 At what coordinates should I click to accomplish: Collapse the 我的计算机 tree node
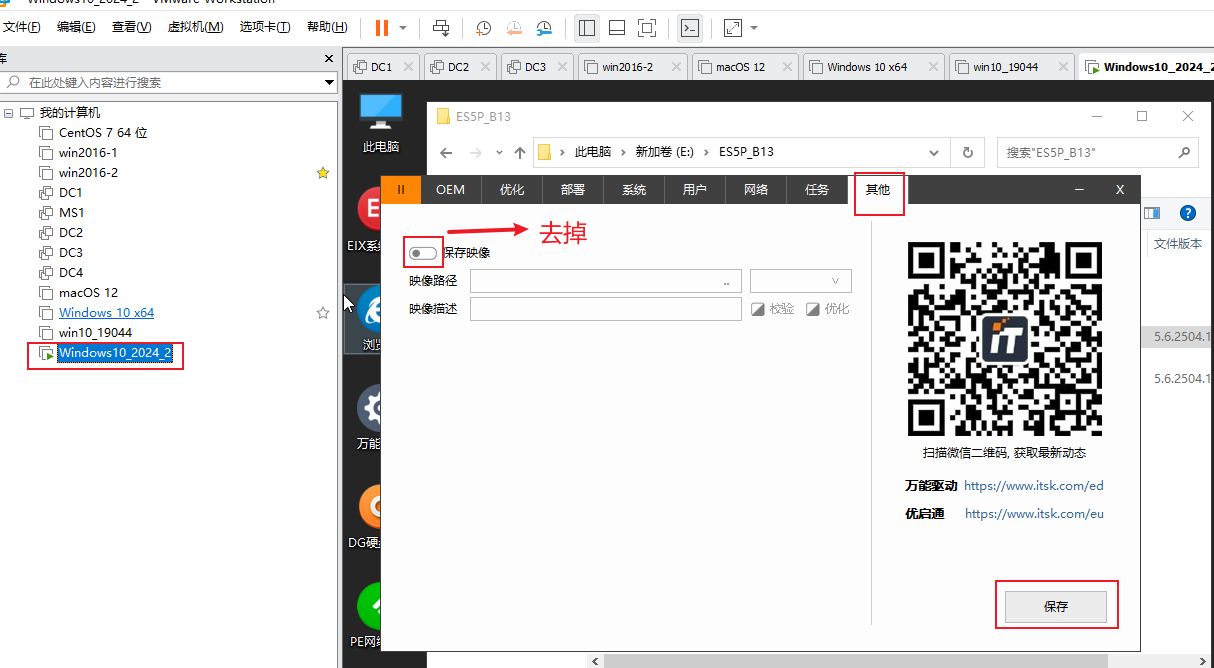coord(9,113)
